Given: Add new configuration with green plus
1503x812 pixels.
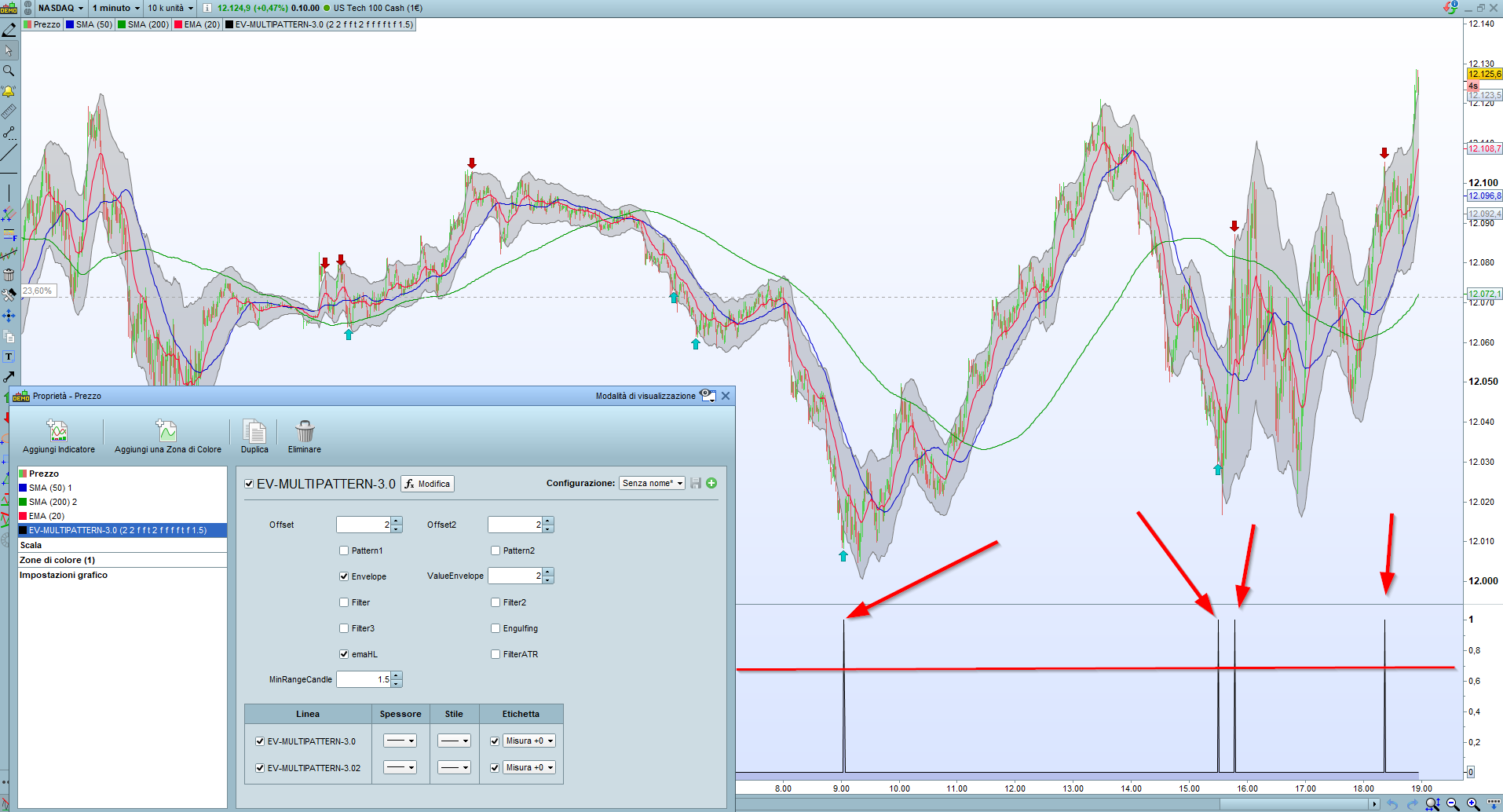Looking at the screenshot, I should [711, 483].
